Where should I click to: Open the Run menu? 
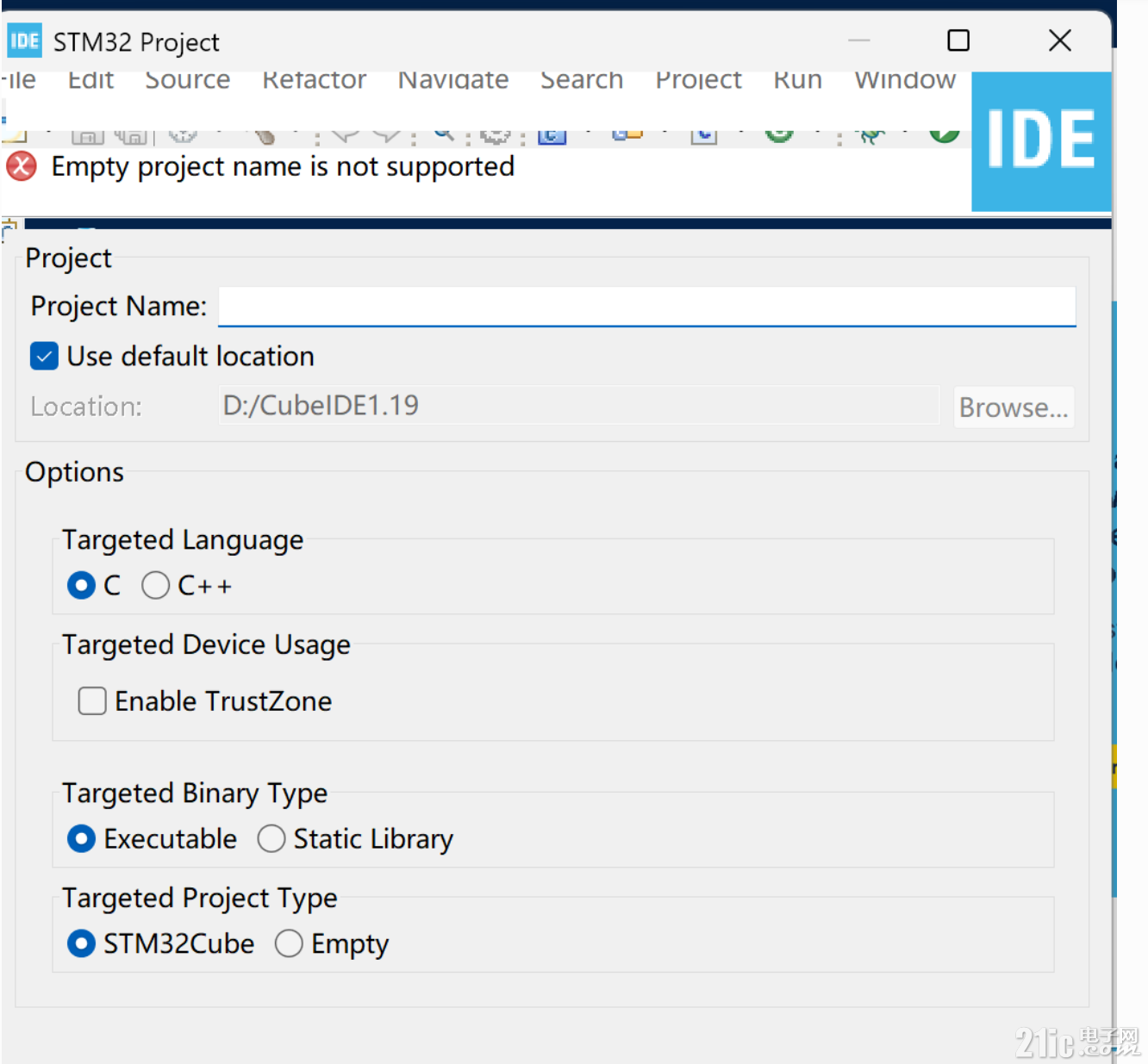(797, 80)
